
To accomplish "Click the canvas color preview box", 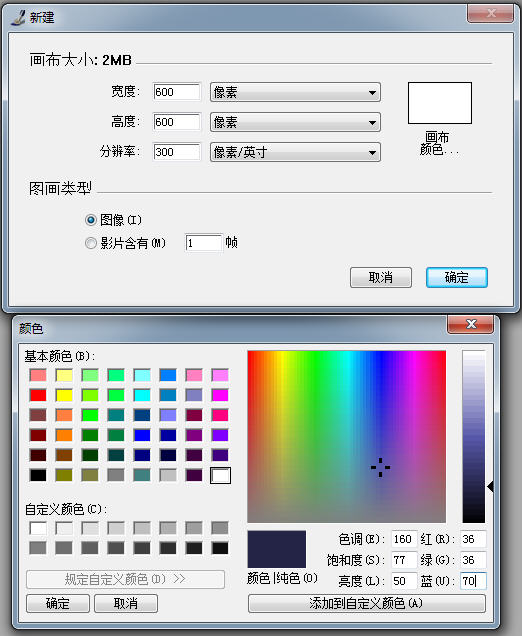I will [440, 103].
